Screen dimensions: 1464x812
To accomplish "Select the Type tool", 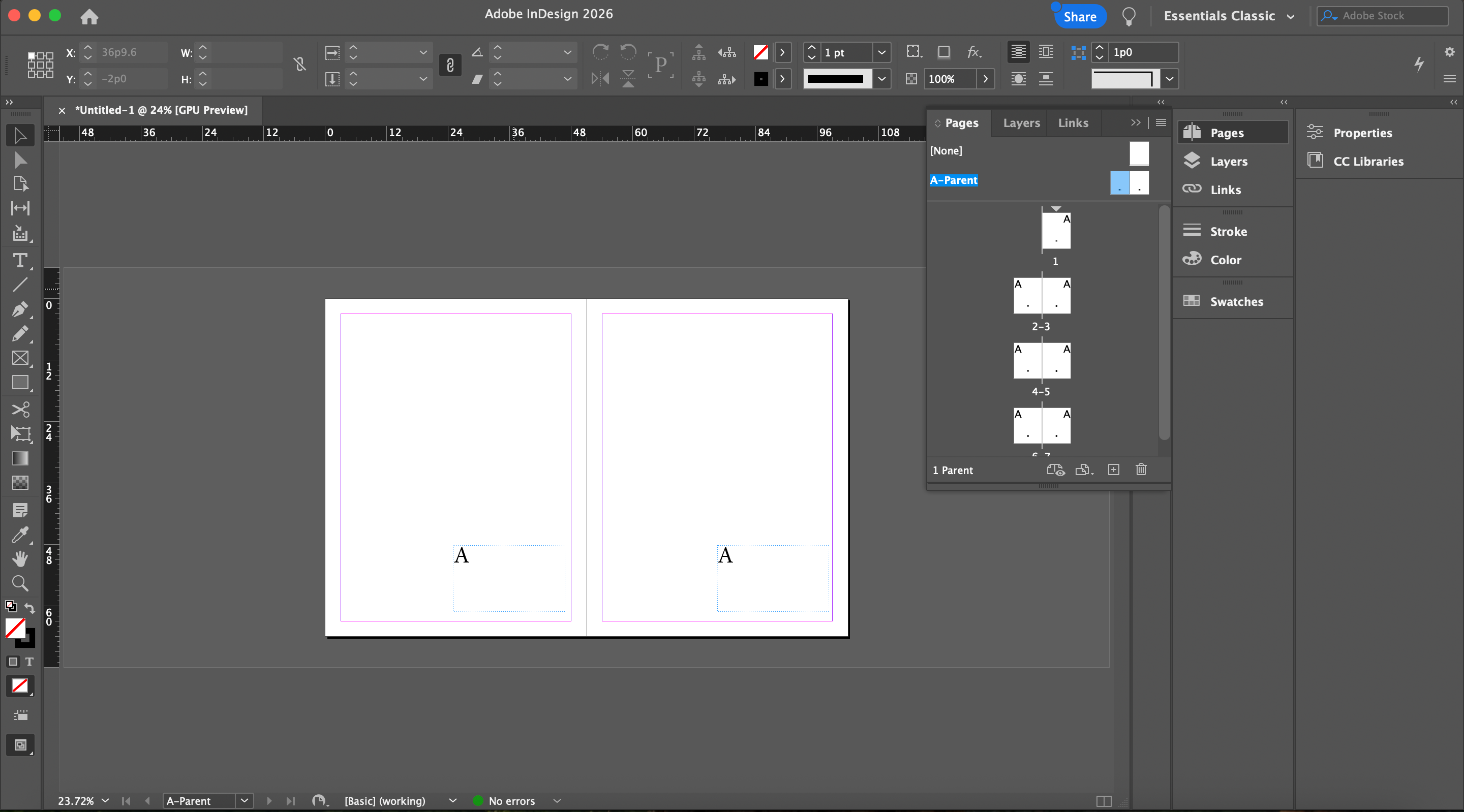I will click(20, 261).
